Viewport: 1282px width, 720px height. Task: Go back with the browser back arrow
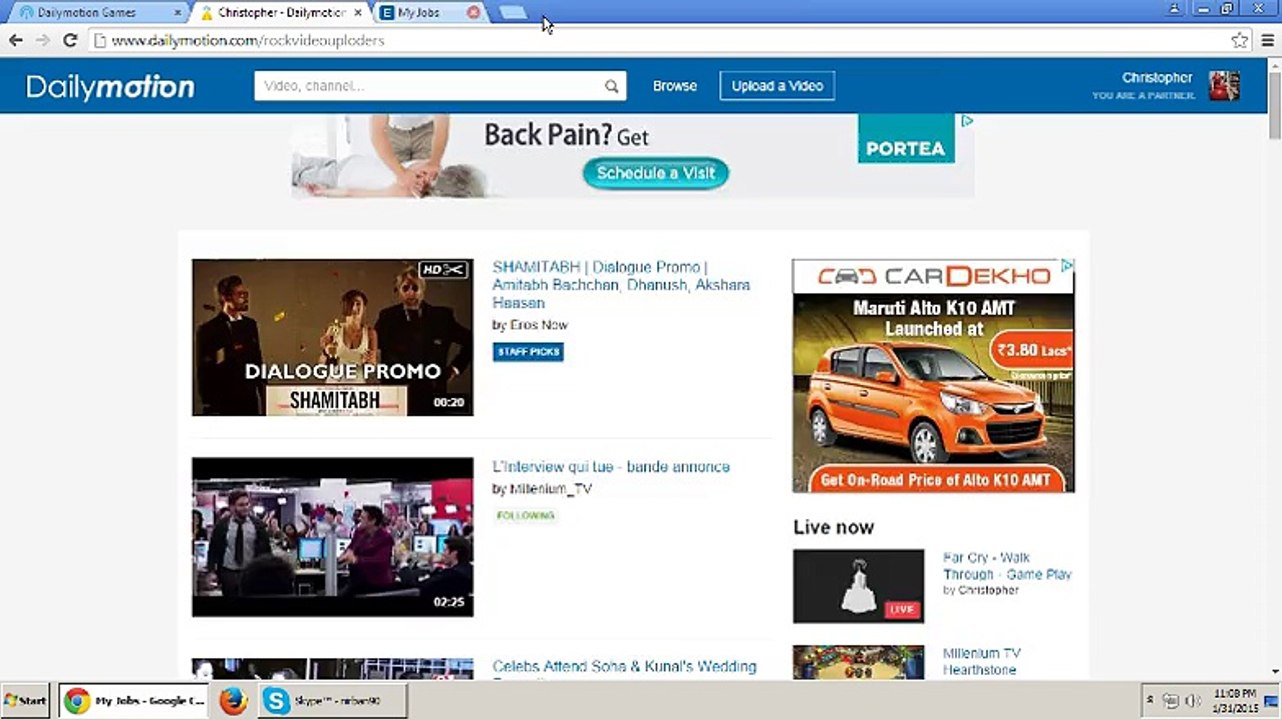[x=16, y=40]
